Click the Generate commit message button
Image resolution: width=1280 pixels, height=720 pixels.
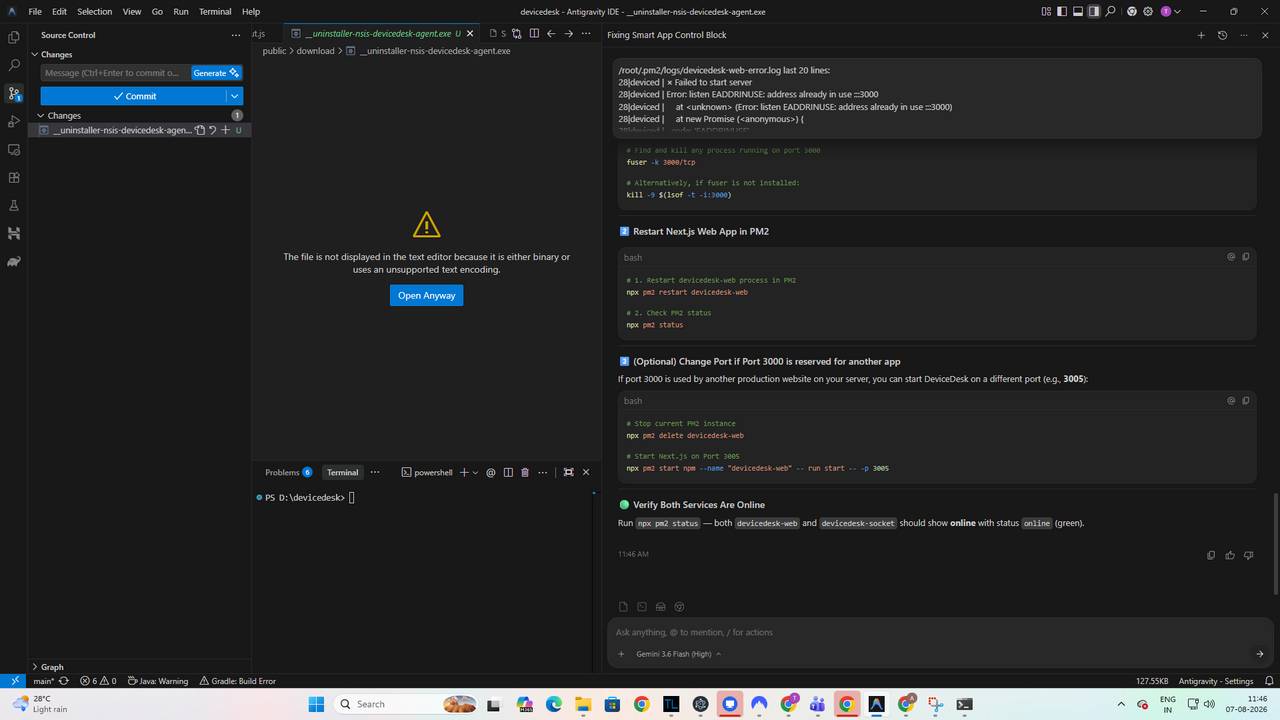click(x=216, y=72)
